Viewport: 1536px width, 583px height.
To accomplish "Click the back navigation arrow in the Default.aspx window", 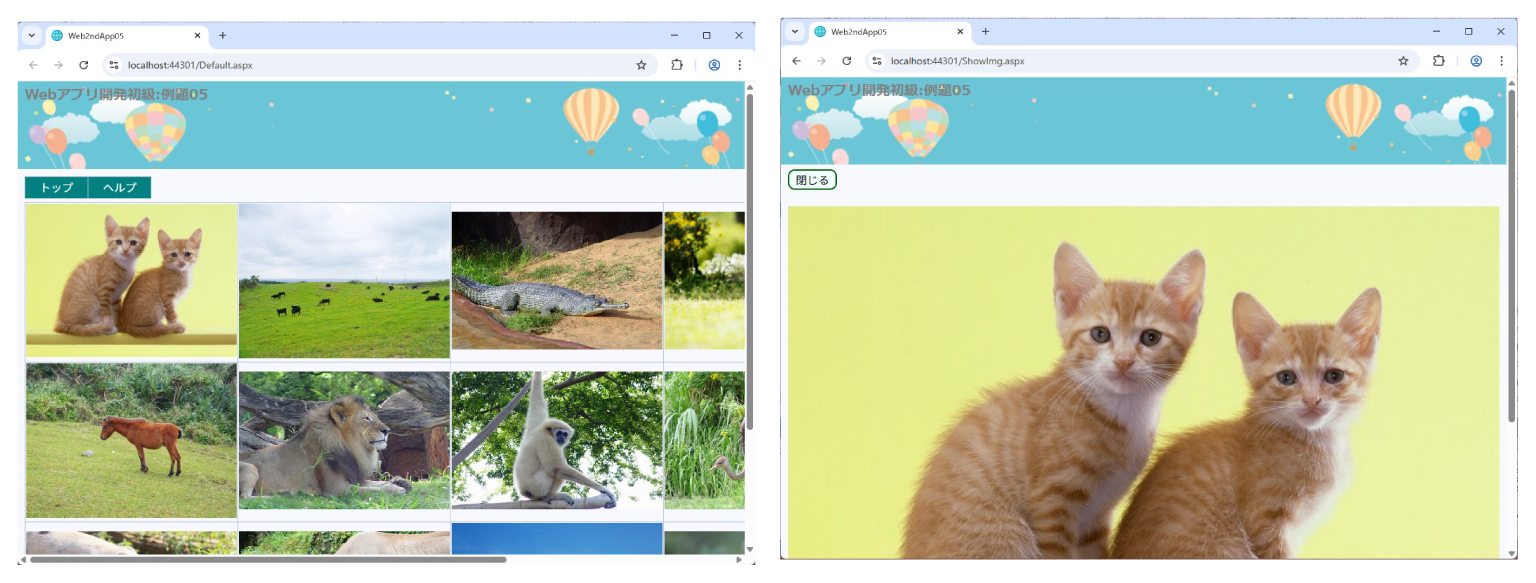I will (x=32, y=64).
